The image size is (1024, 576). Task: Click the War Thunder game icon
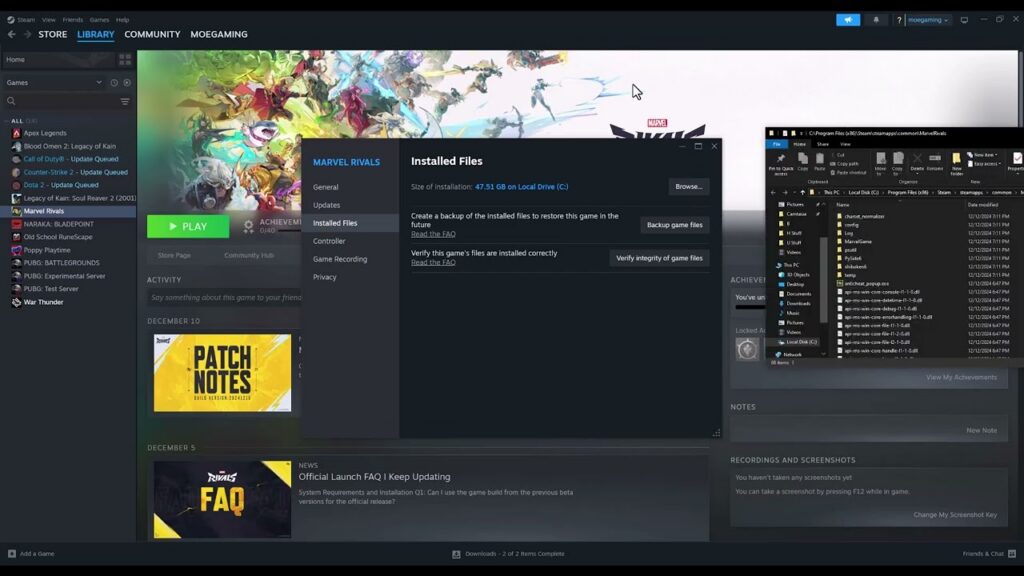[x=16, y=302]
